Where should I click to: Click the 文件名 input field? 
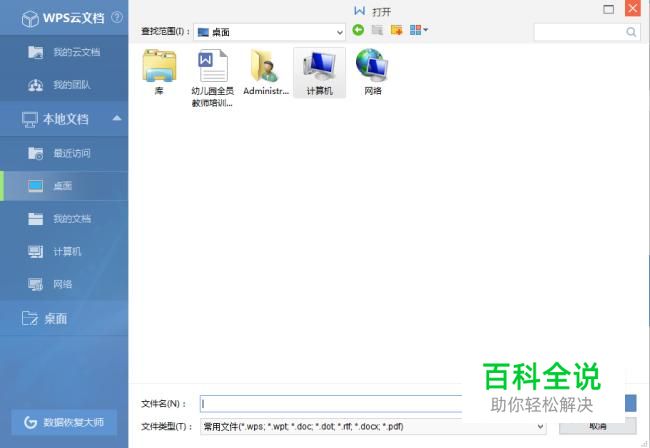331,404
